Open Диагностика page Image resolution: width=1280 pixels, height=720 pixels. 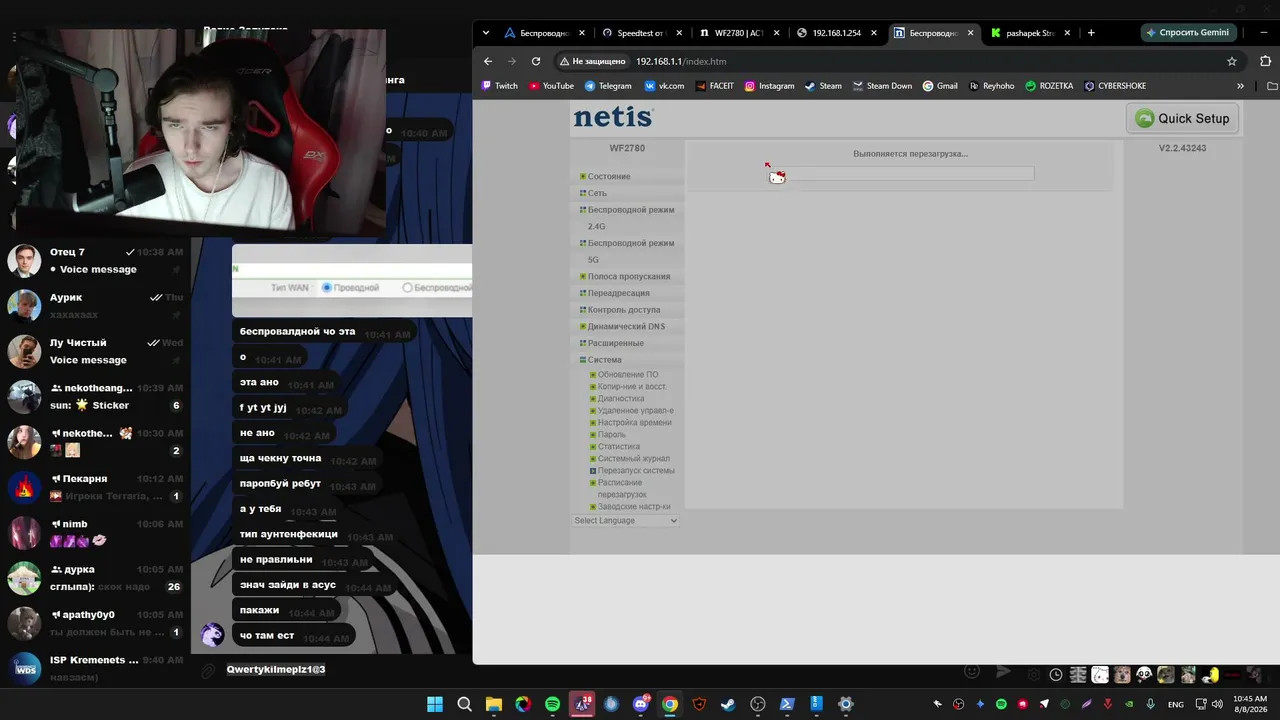tap(620, 399)
